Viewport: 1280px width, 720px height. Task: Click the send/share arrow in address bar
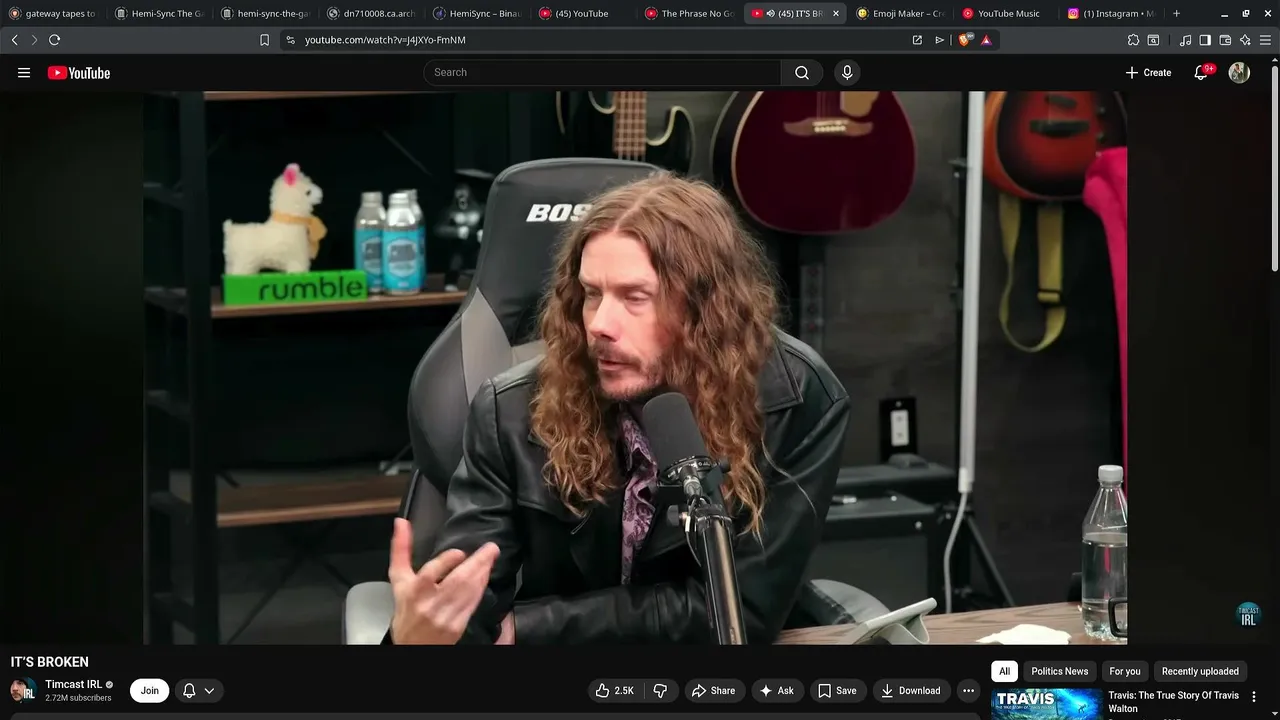click(939, 40)
